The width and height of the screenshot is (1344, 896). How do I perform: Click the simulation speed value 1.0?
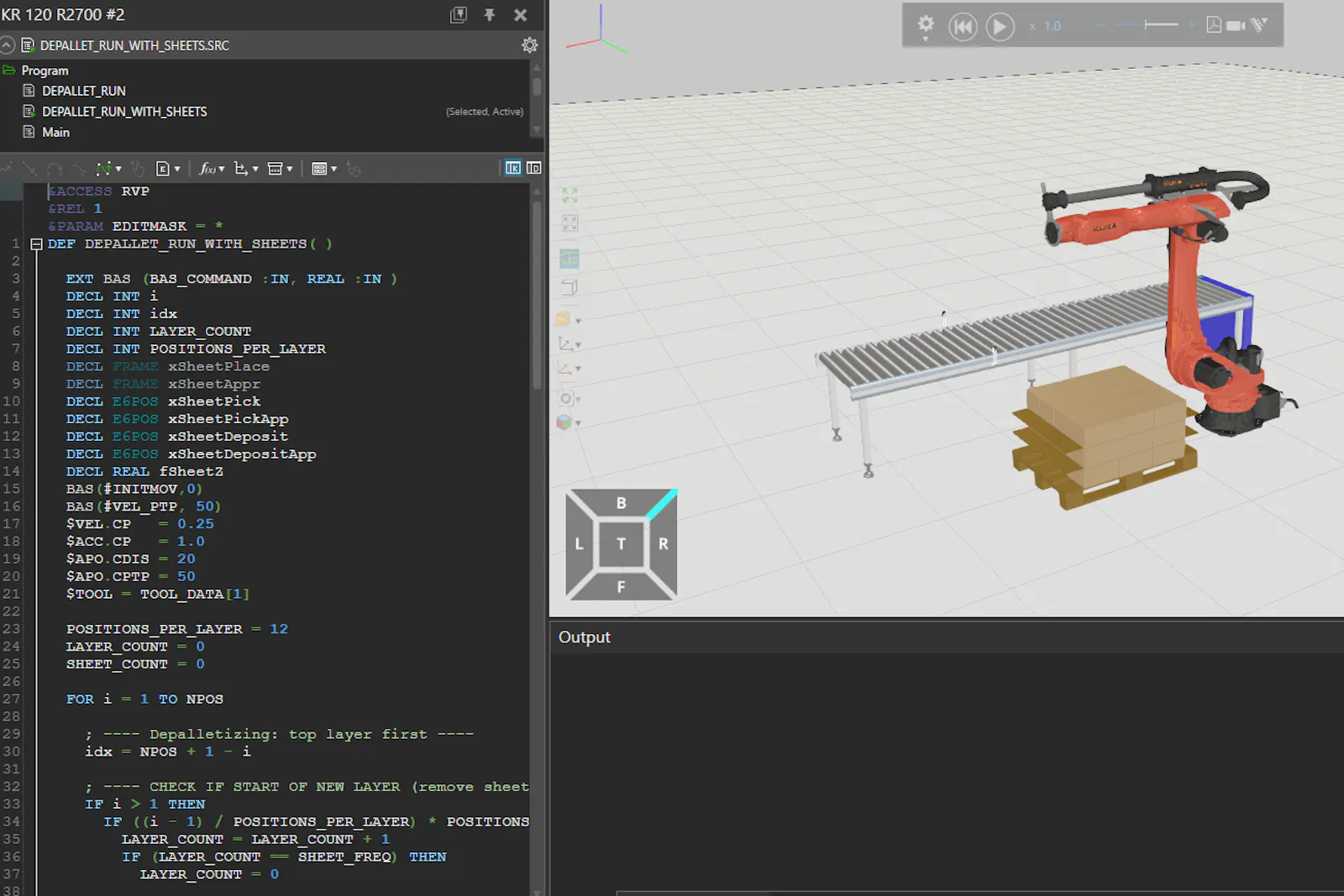pos(1053,26)
